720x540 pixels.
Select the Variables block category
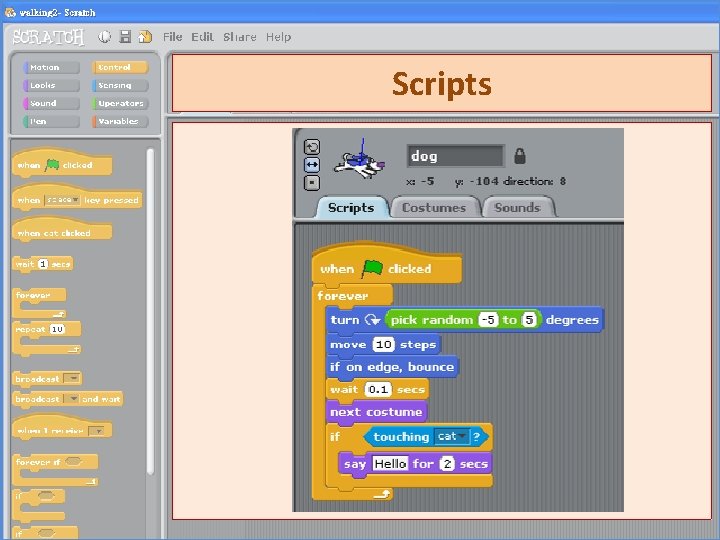120,121
